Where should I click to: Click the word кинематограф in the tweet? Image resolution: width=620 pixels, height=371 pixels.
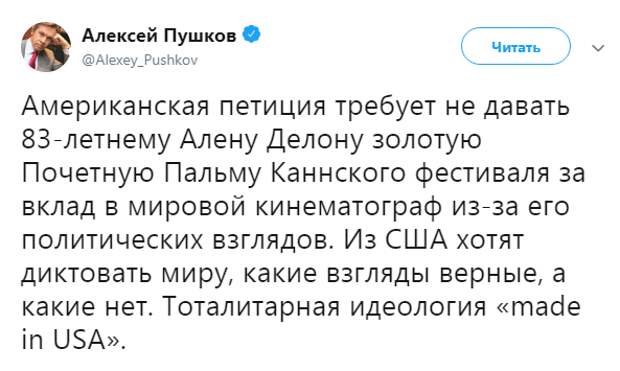pos(349,206)
